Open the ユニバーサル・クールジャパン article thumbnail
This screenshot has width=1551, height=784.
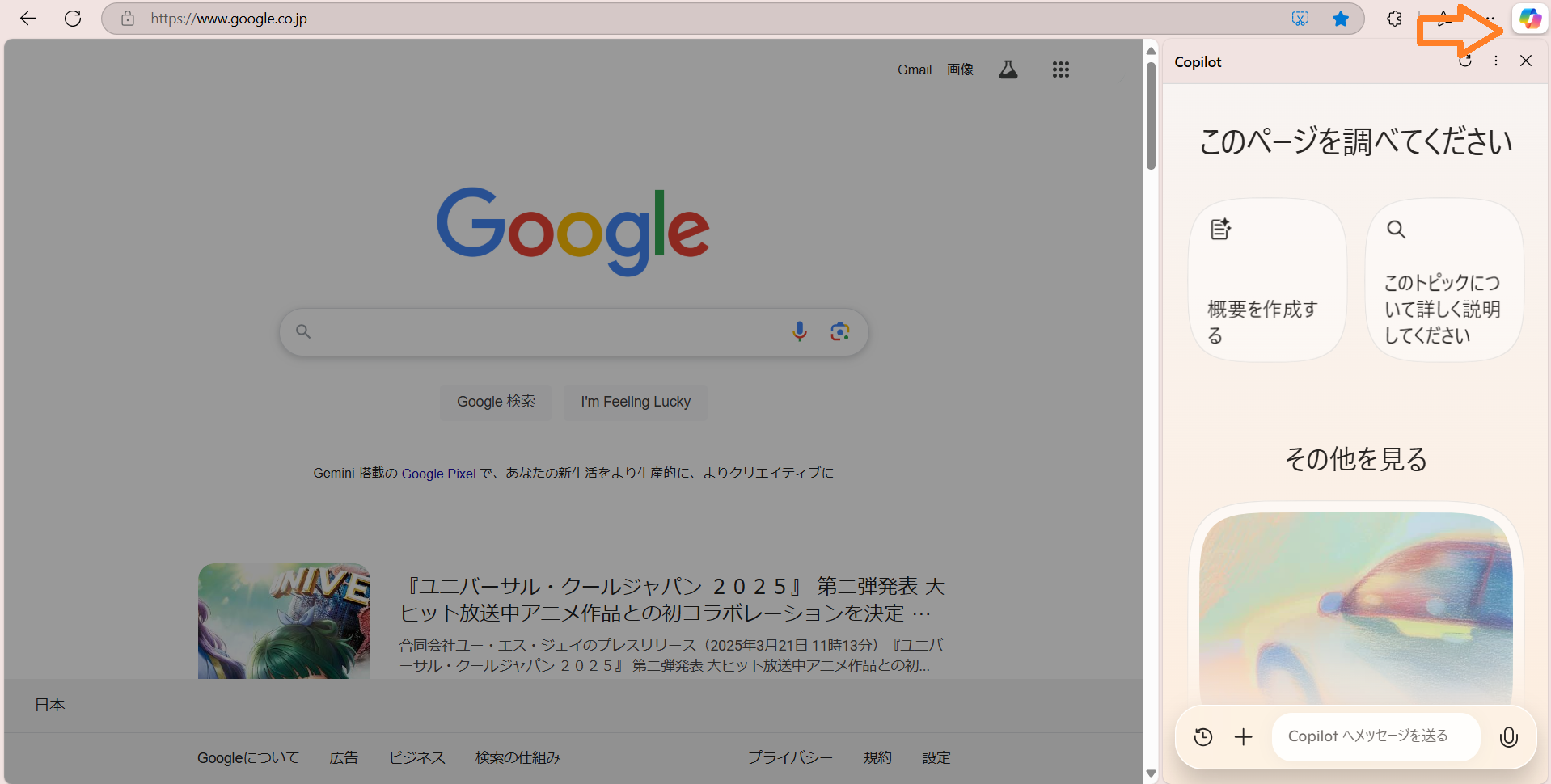(284, 621)
